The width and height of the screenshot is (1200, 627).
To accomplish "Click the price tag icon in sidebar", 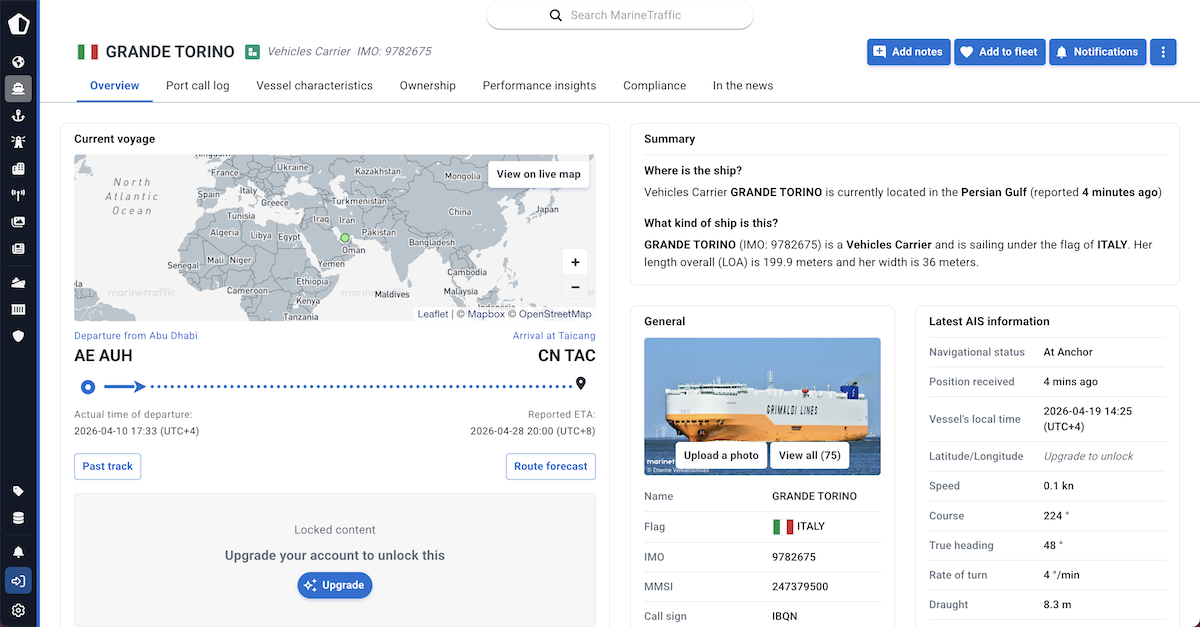I will click(x=18, y=491).
